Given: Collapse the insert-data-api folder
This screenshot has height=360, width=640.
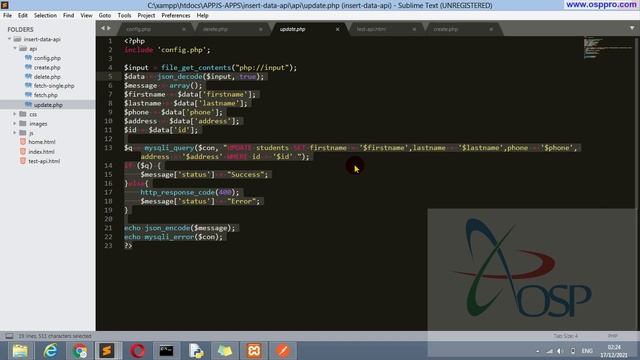Looking at the screenshot, I should (x=9, y=39).
